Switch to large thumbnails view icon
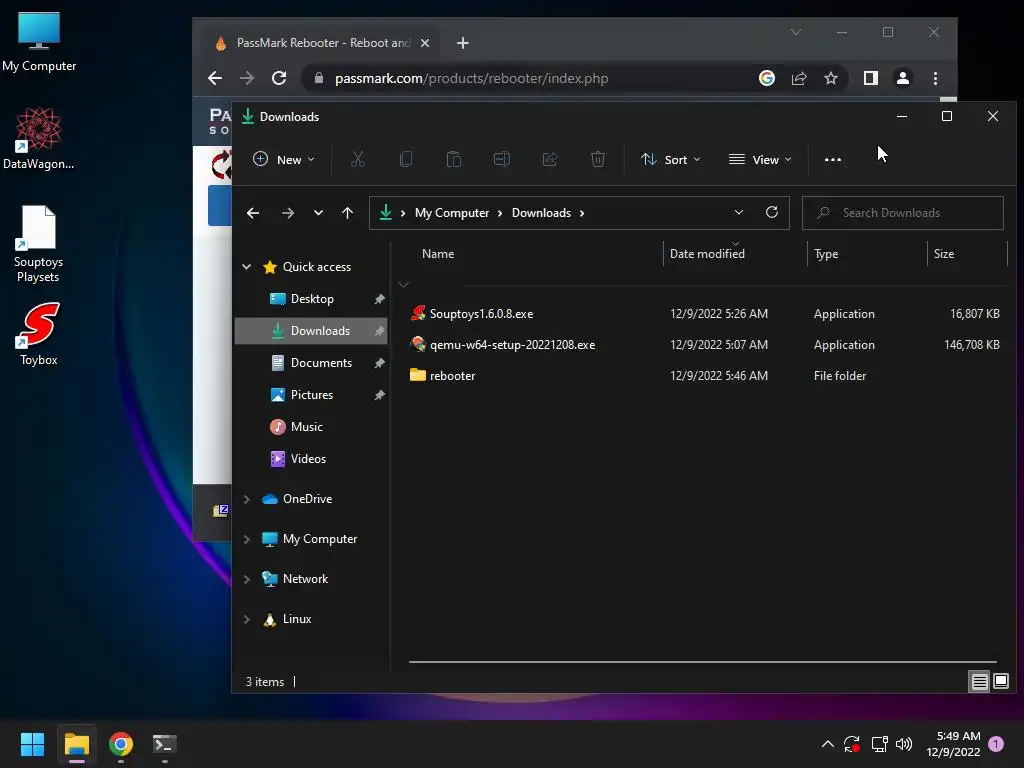The image size is (1024, 768). pos(1000,682)
